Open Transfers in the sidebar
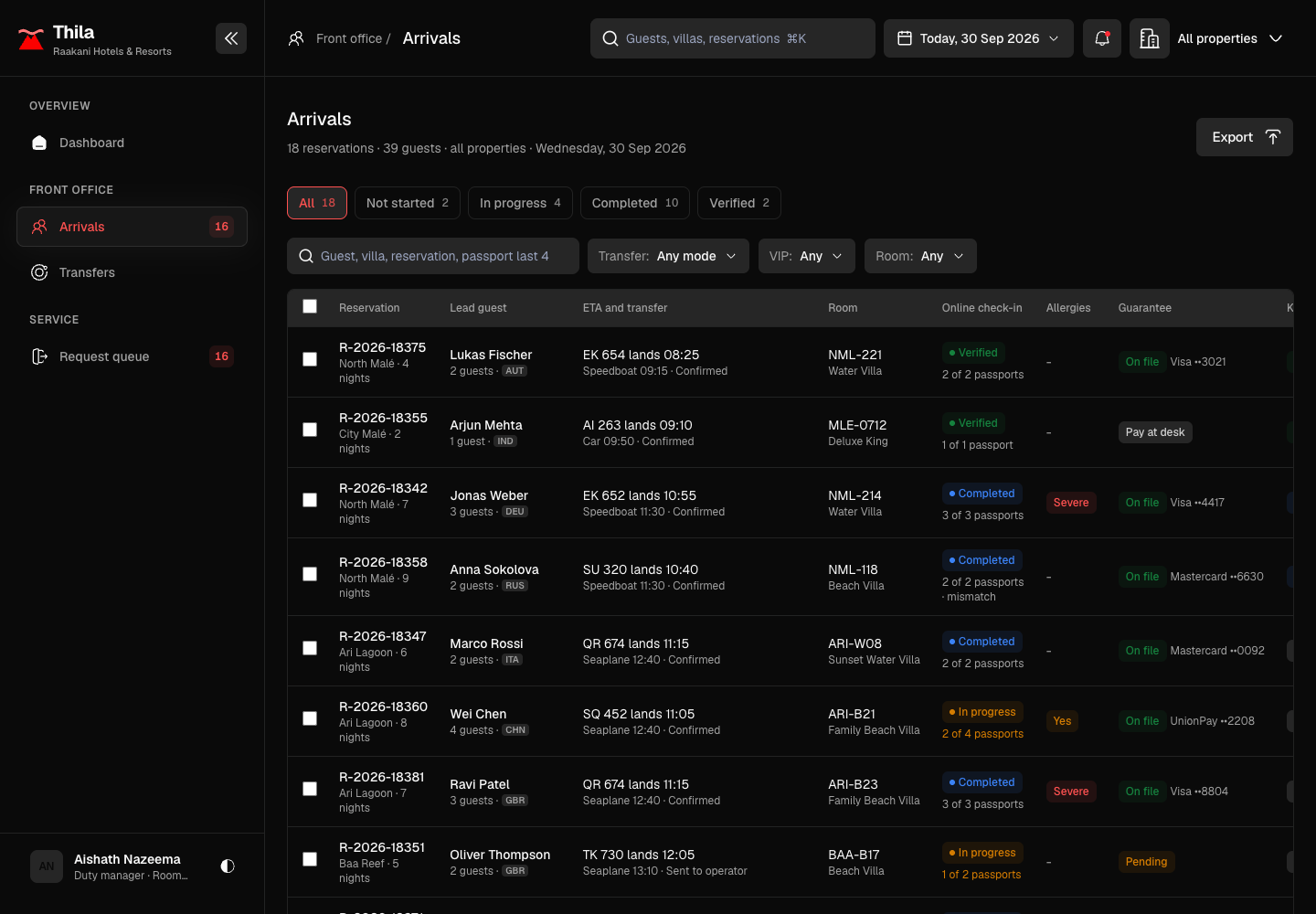This screenshot has width=1316, height=914. click(132, 272)
